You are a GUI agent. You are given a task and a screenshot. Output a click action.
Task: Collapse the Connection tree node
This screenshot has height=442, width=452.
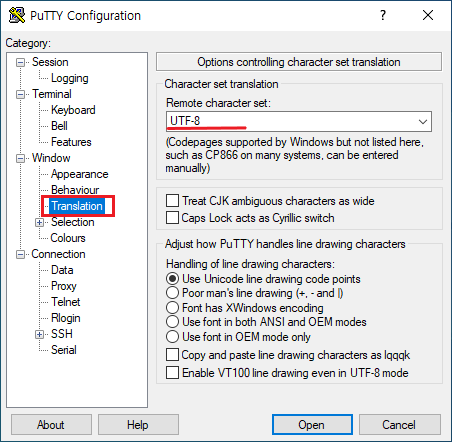click(21, 255)
